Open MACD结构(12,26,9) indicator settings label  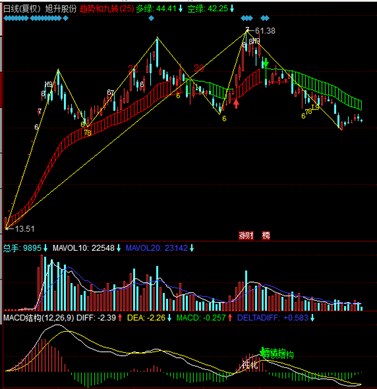point(39,318)
